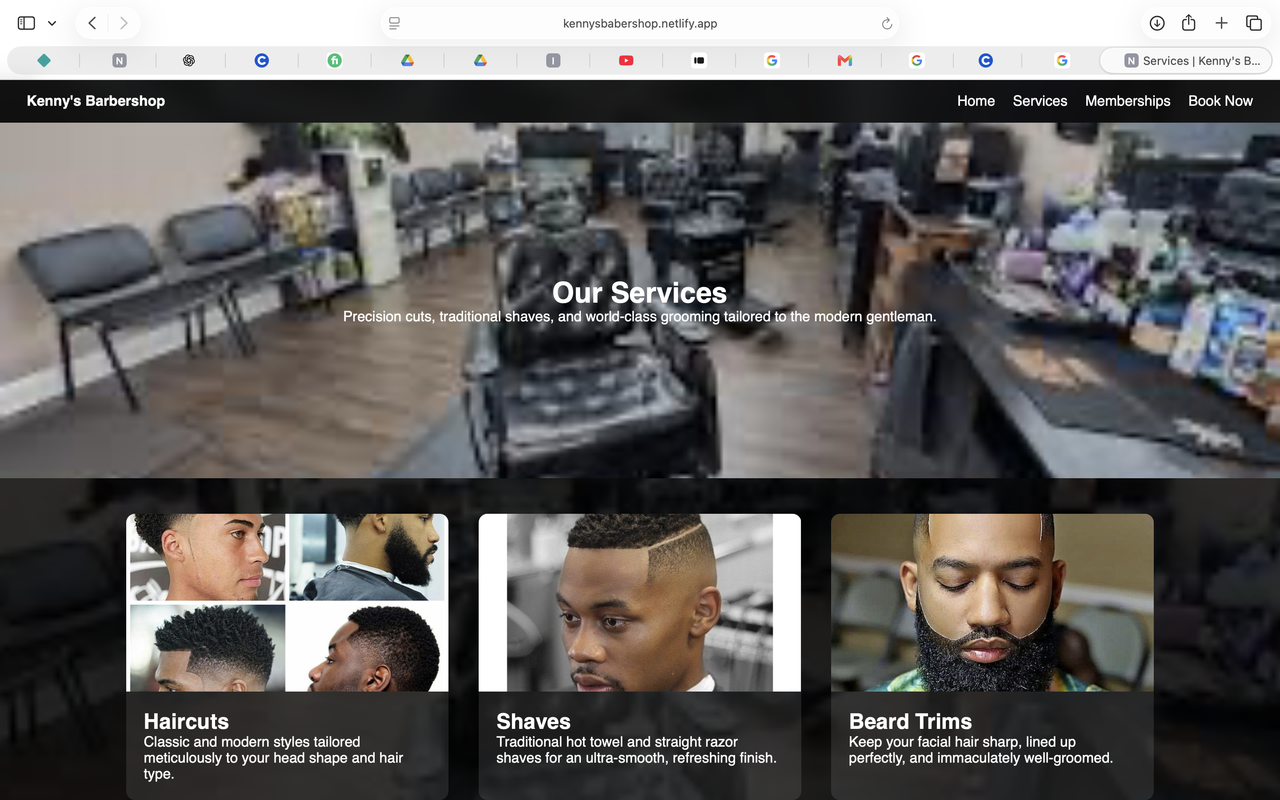Switch to the green Fiverr favicon tab
Viewport: 1280px width, 800px height.
[x=335, y=60]
